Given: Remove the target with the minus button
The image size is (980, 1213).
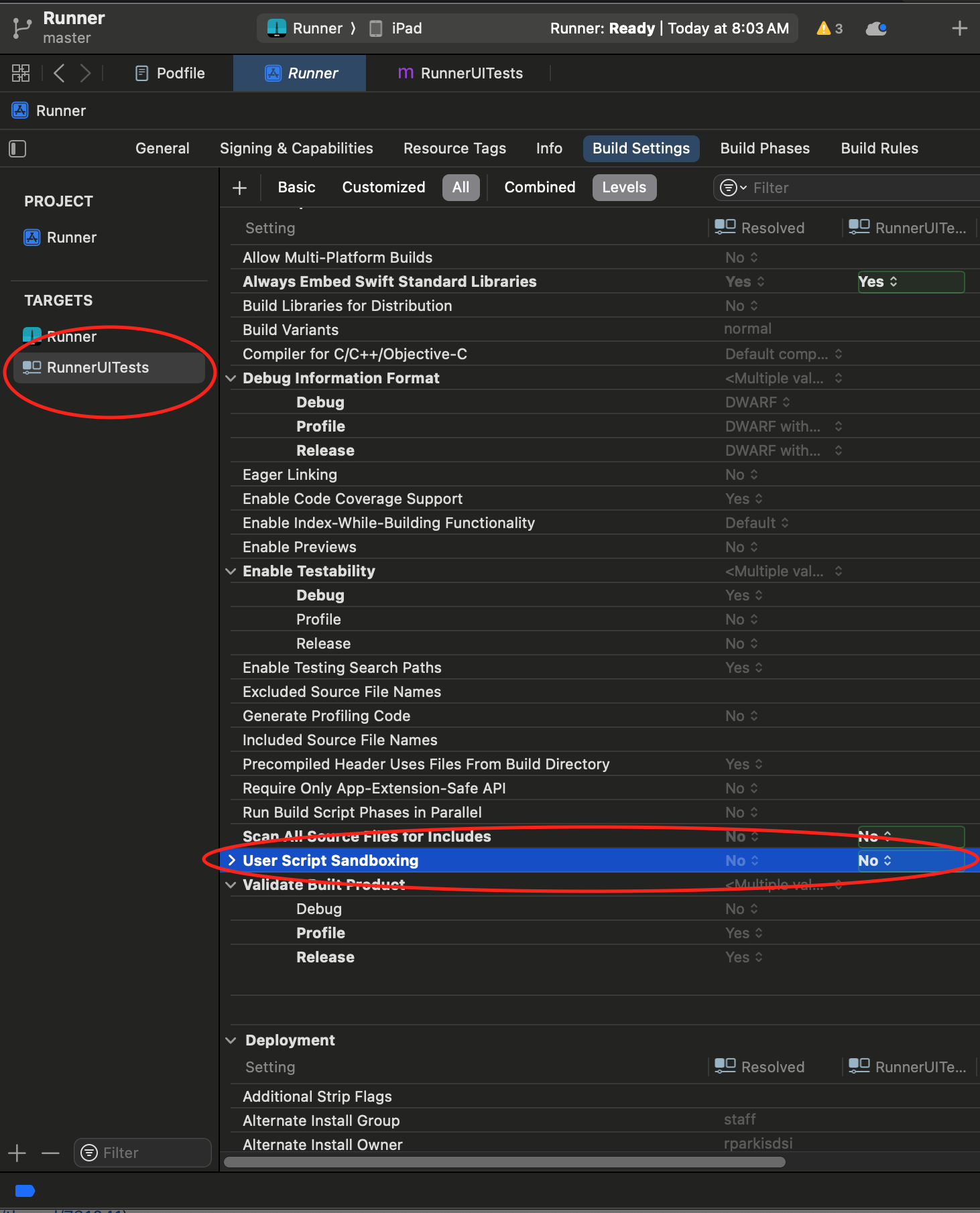Looking at the screenshot, I should point(50,1153).
